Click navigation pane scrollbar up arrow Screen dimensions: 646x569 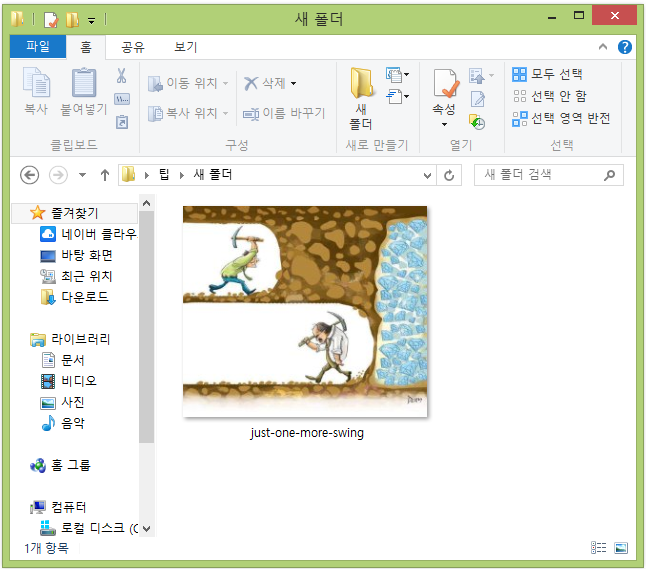[146, 203]
